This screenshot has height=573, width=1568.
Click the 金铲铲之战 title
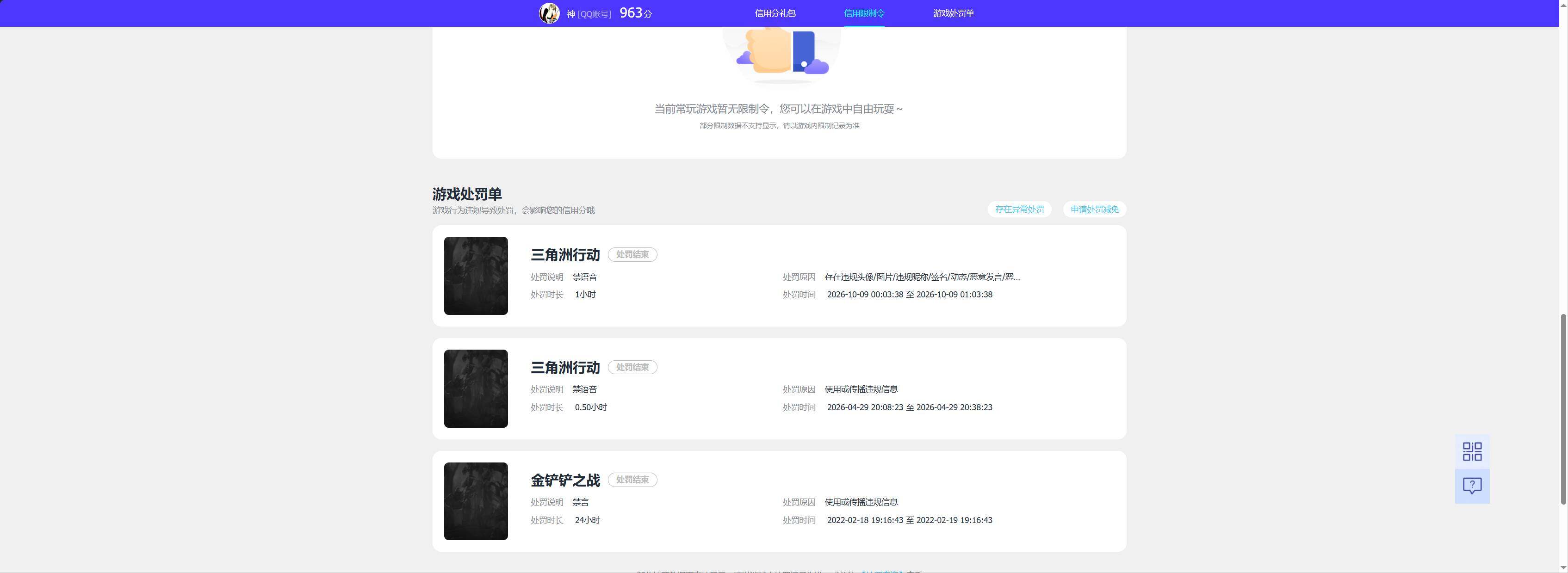pyautogui.click(x=565, y=481)
